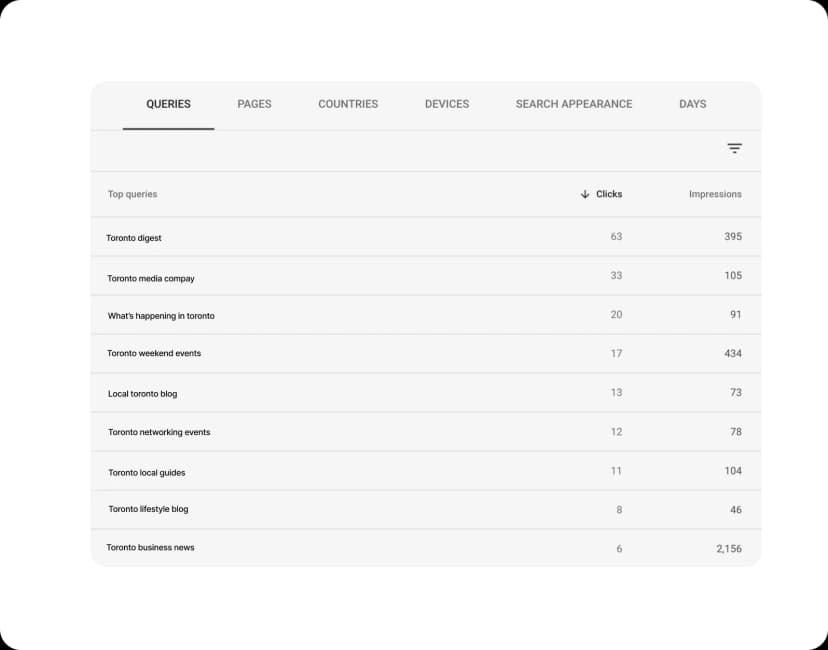Open the Toronto local guides query
Screen dimensions: 828x650
coord(147,470)
